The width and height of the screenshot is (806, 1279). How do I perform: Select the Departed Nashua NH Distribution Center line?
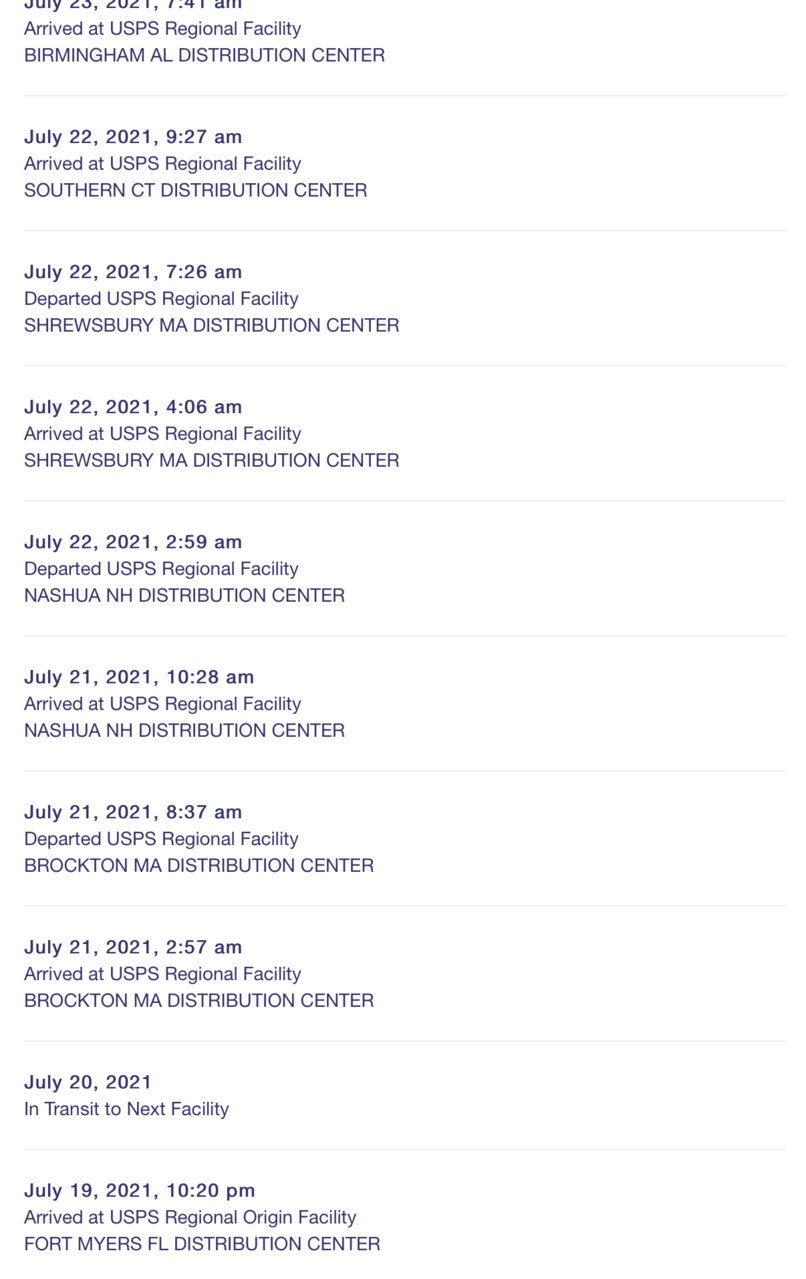point(185,595)
